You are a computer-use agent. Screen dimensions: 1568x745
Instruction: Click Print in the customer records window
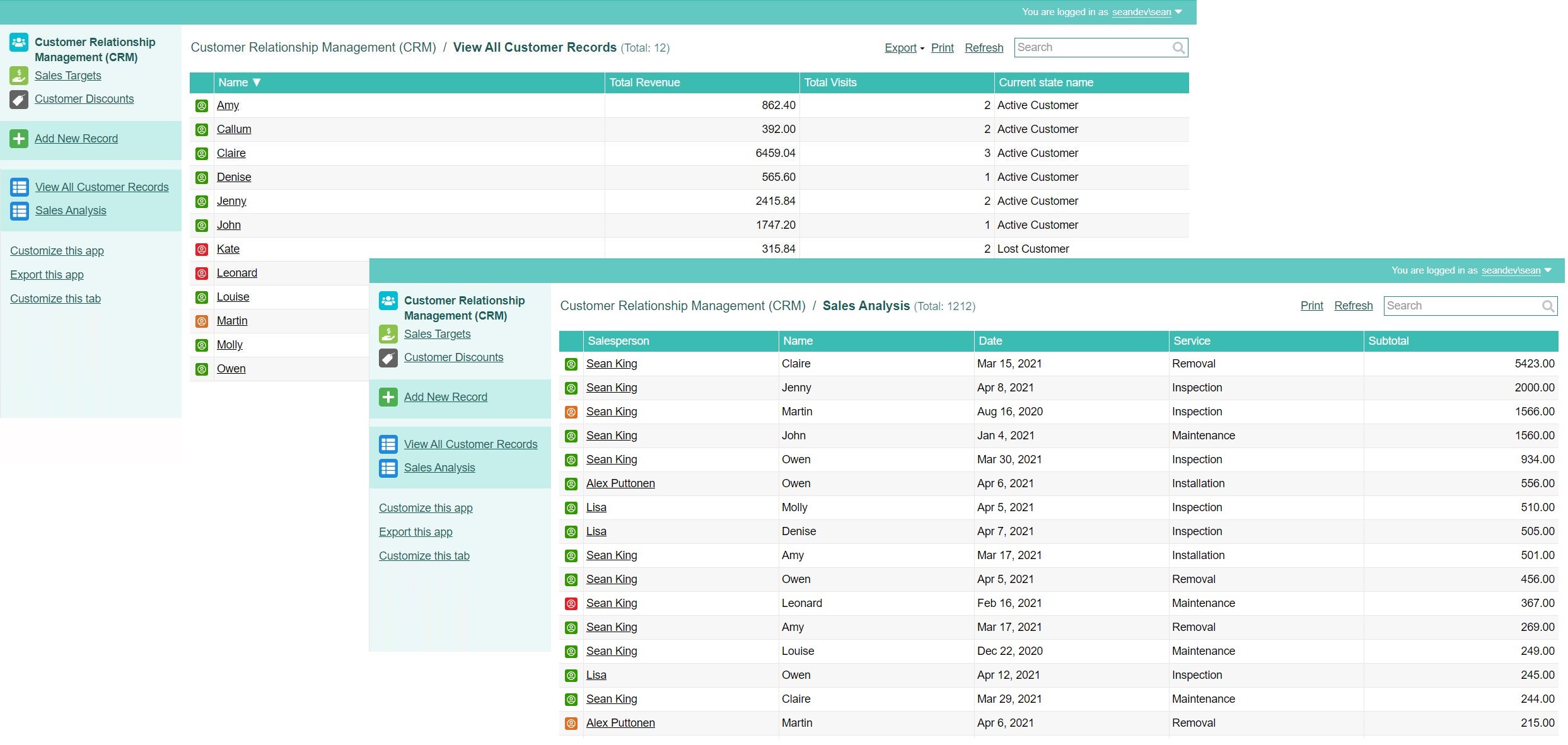coord(943,48)
